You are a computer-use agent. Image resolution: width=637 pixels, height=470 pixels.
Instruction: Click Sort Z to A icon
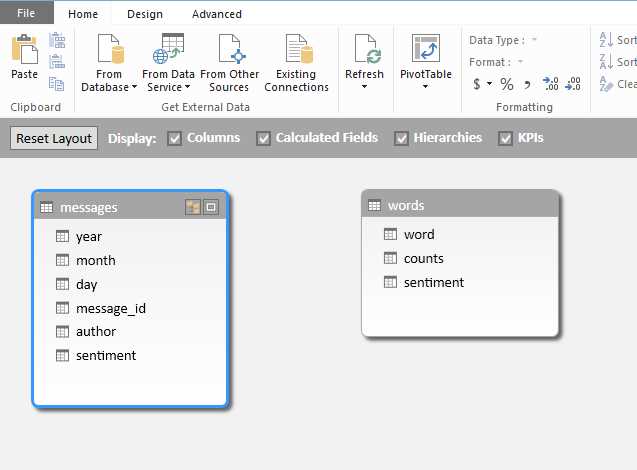point(606,62)
